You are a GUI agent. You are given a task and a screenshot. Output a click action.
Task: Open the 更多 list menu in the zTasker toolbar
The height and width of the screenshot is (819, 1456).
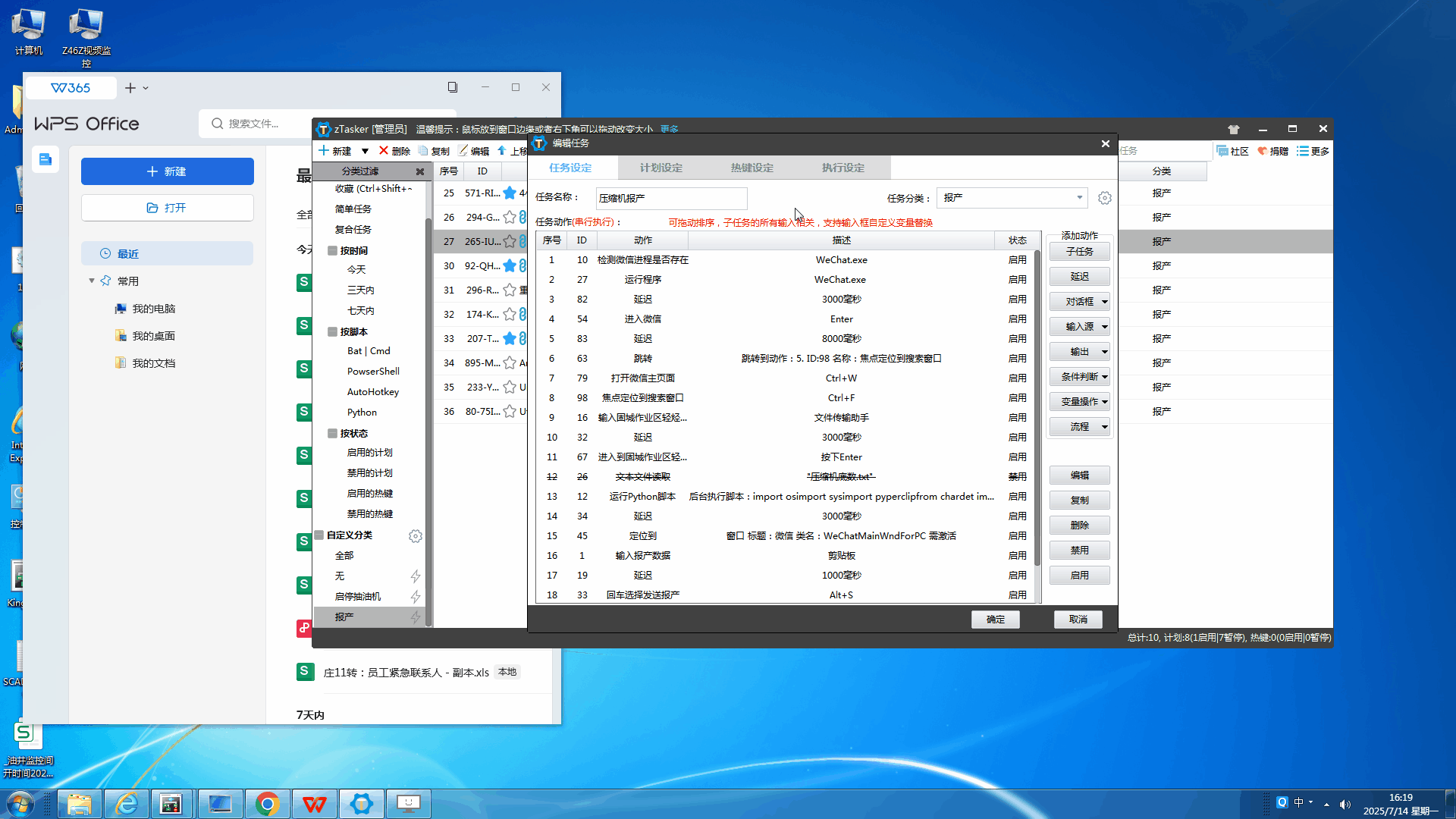pos(1313,151)
